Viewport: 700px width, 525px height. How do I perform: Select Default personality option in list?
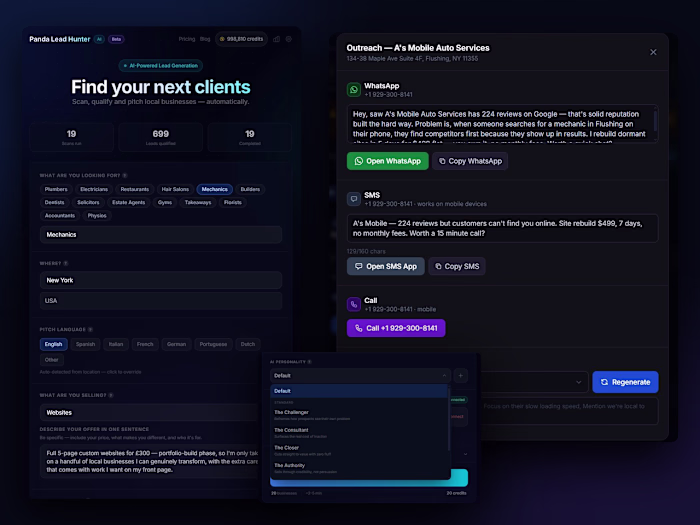(359, 391)
